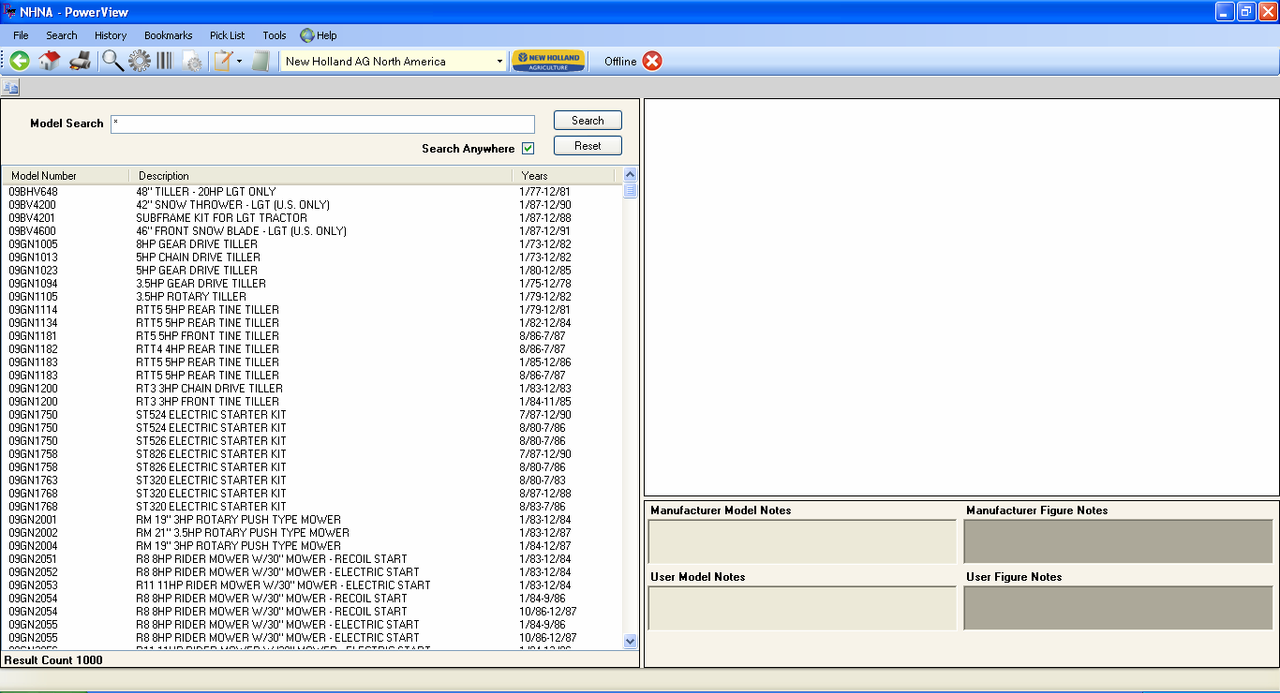1280x693 pixels.
Task: Go to the Home icon
Action: click(49, 61)
